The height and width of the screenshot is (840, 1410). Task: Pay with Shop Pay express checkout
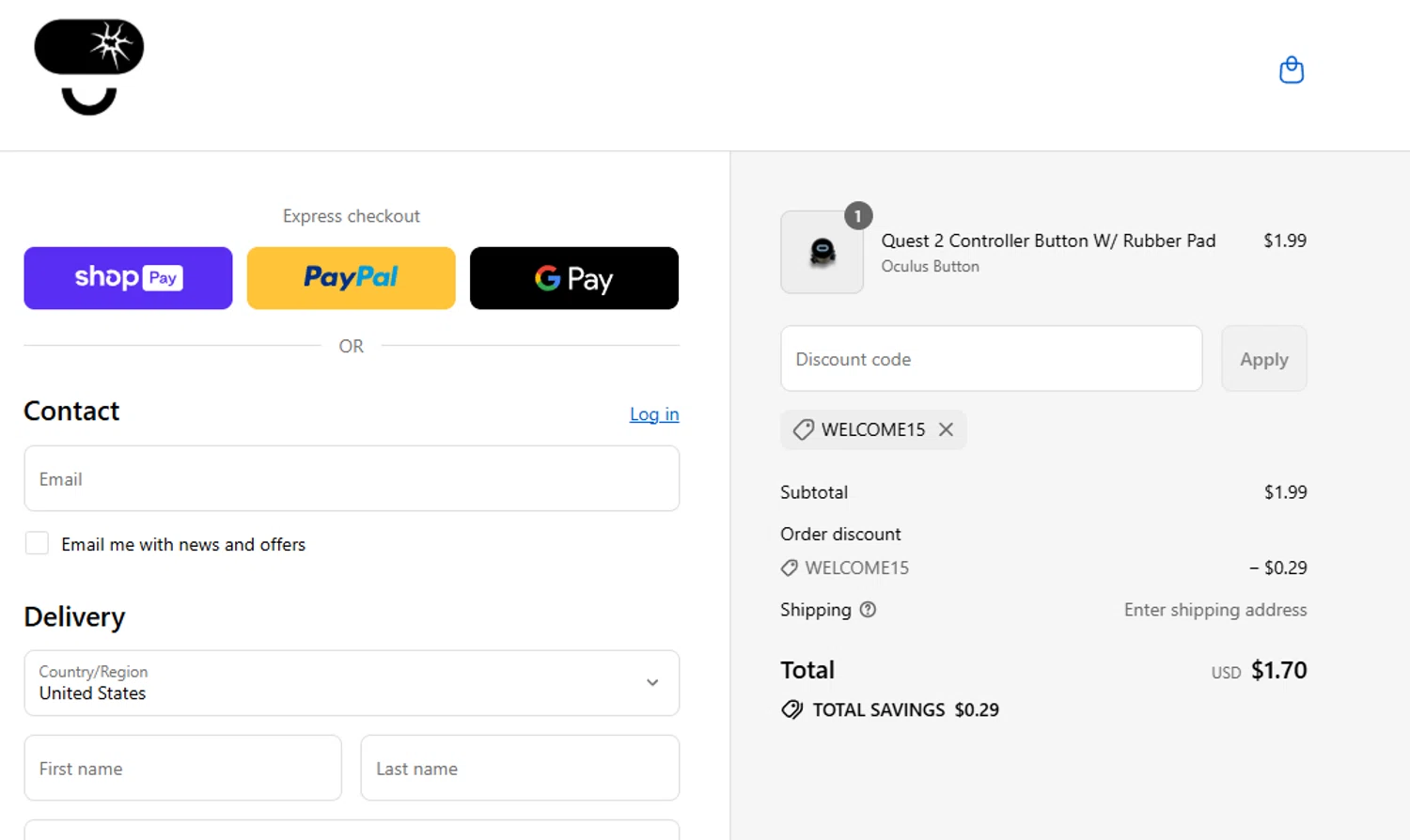128,278
